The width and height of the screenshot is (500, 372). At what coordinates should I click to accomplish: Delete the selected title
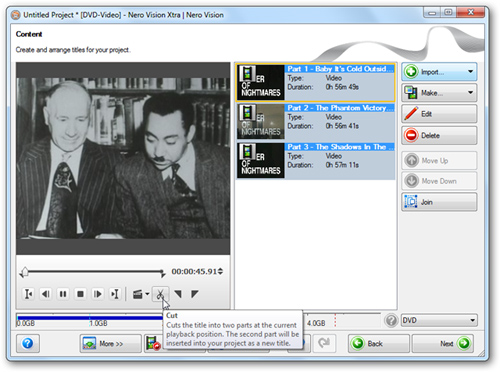click(439, 135)
